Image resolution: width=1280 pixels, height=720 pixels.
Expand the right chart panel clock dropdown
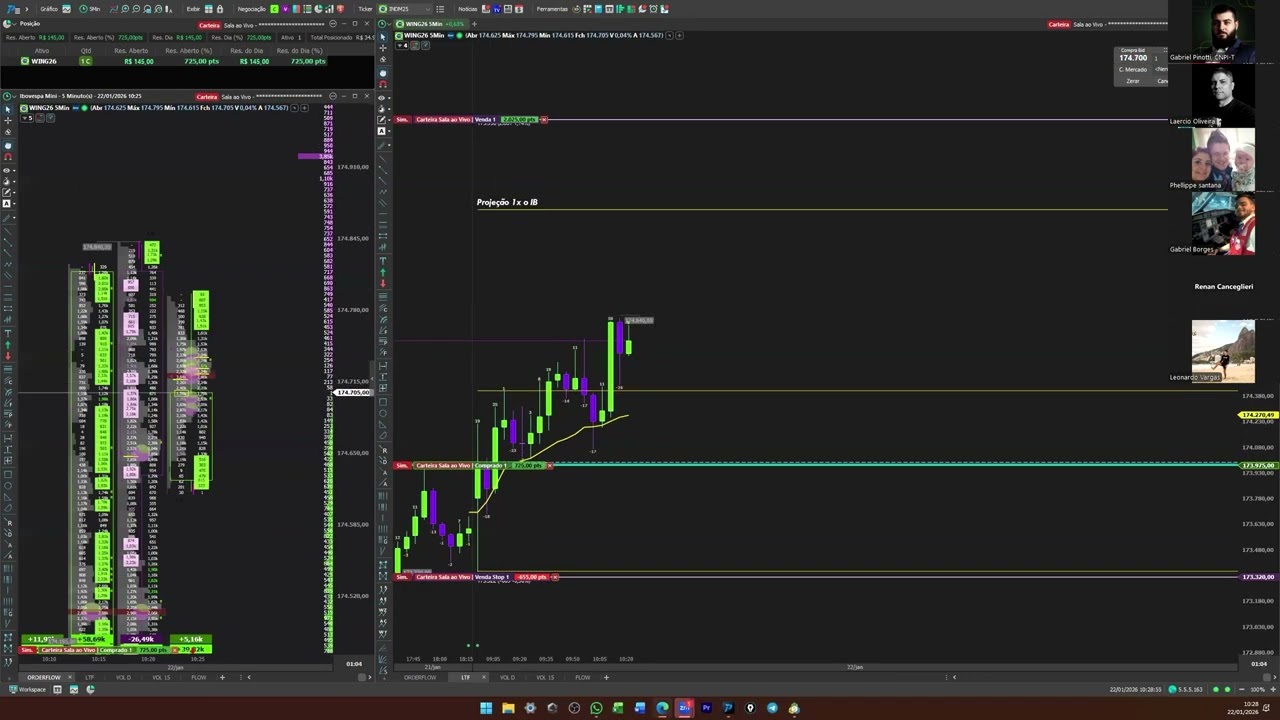click(x=390, y=24)
